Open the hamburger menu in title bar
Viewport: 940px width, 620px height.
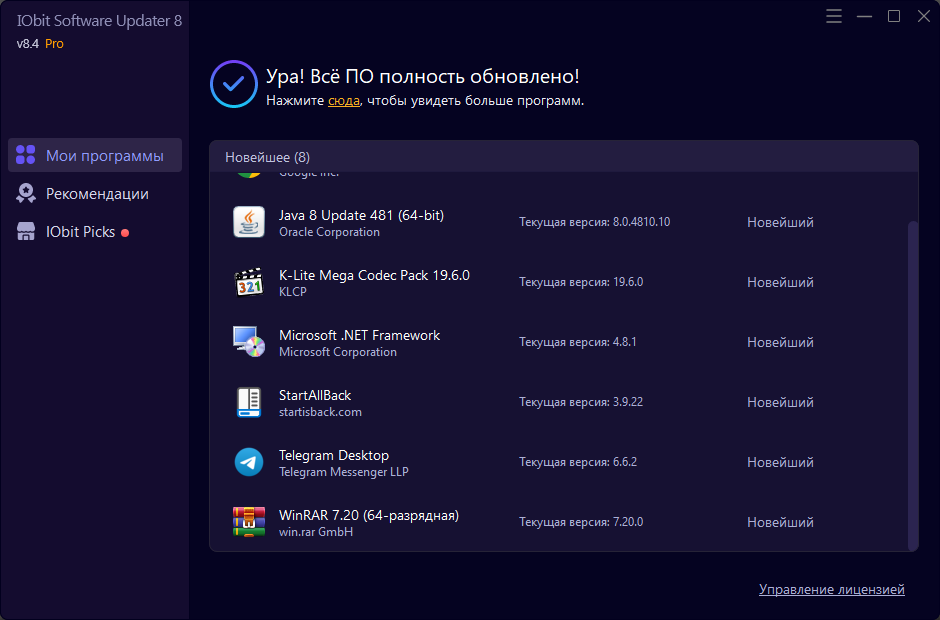coord(834,16)
